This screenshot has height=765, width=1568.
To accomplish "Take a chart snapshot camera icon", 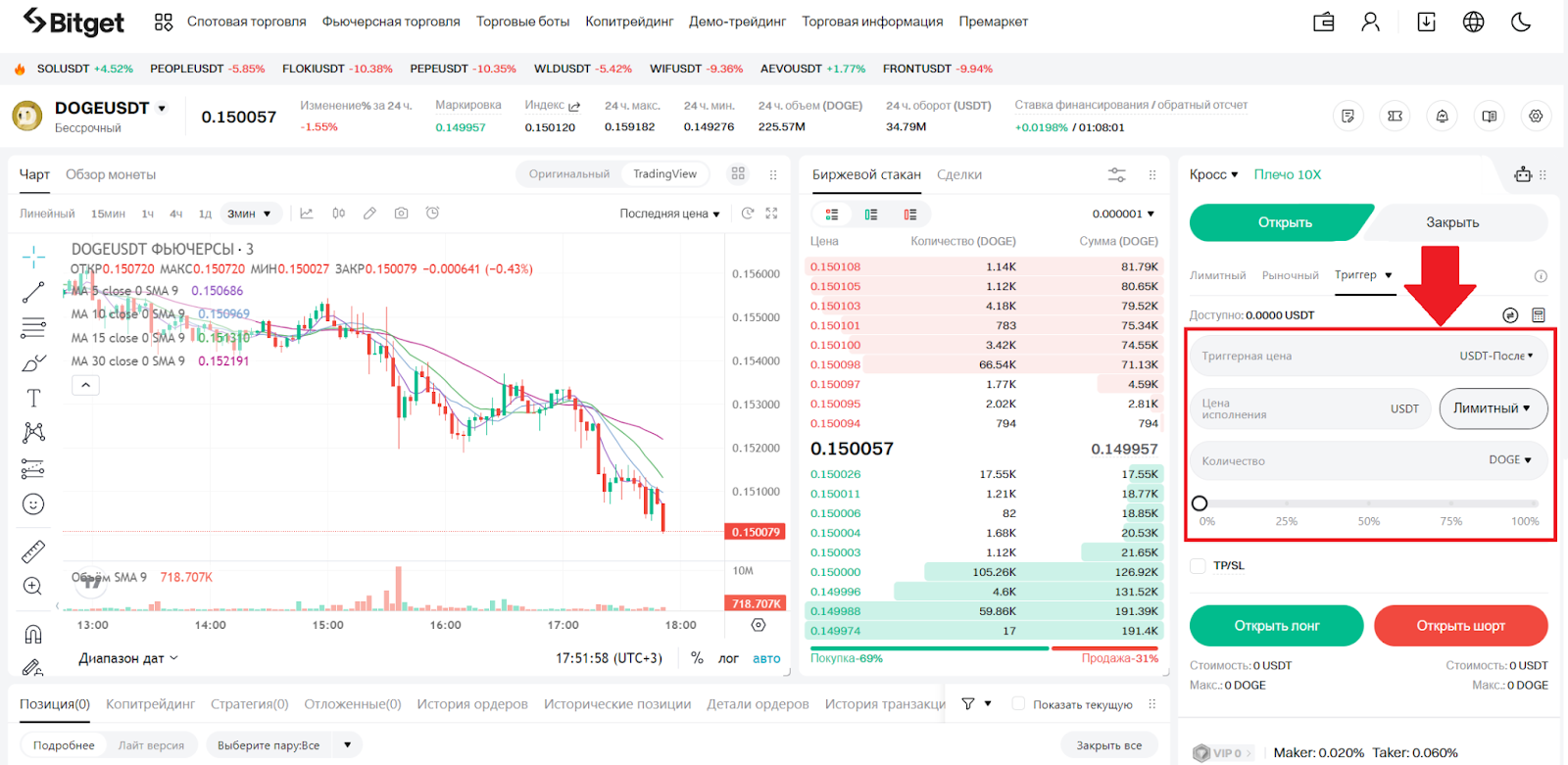I will pyautogui.click(x=401, y=214).
